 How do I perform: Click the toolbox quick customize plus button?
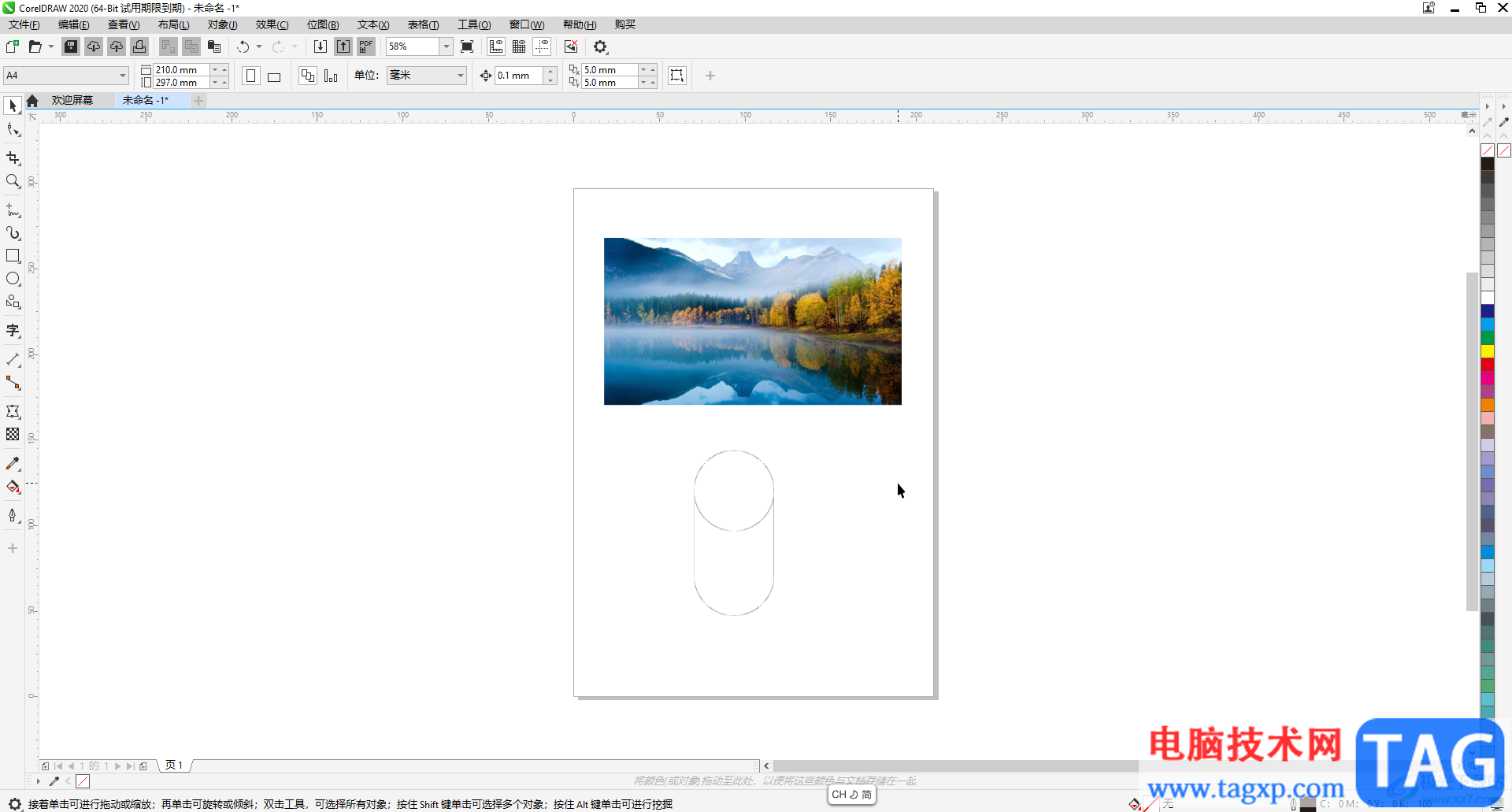tap(13, 548)
